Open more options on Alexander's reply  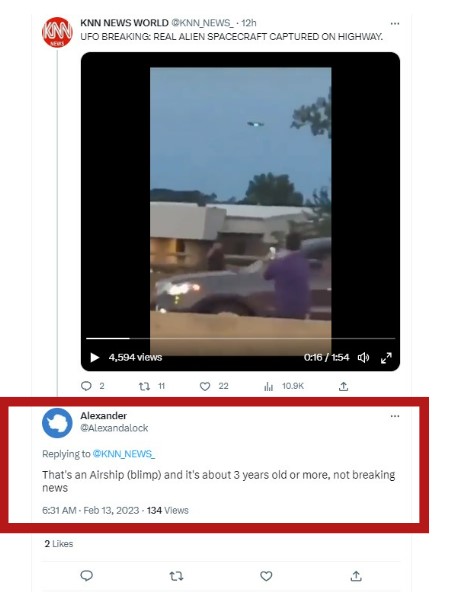(x=395, y=416)
